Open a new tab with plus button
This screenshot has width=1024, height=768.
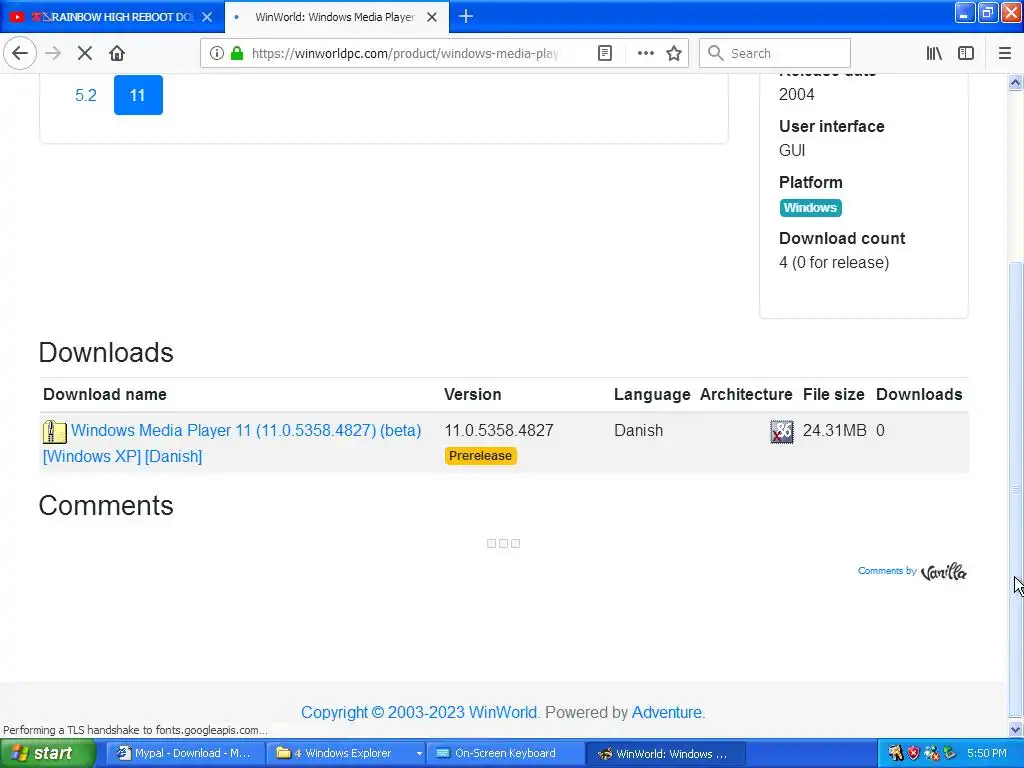click(x=466, y=16)
